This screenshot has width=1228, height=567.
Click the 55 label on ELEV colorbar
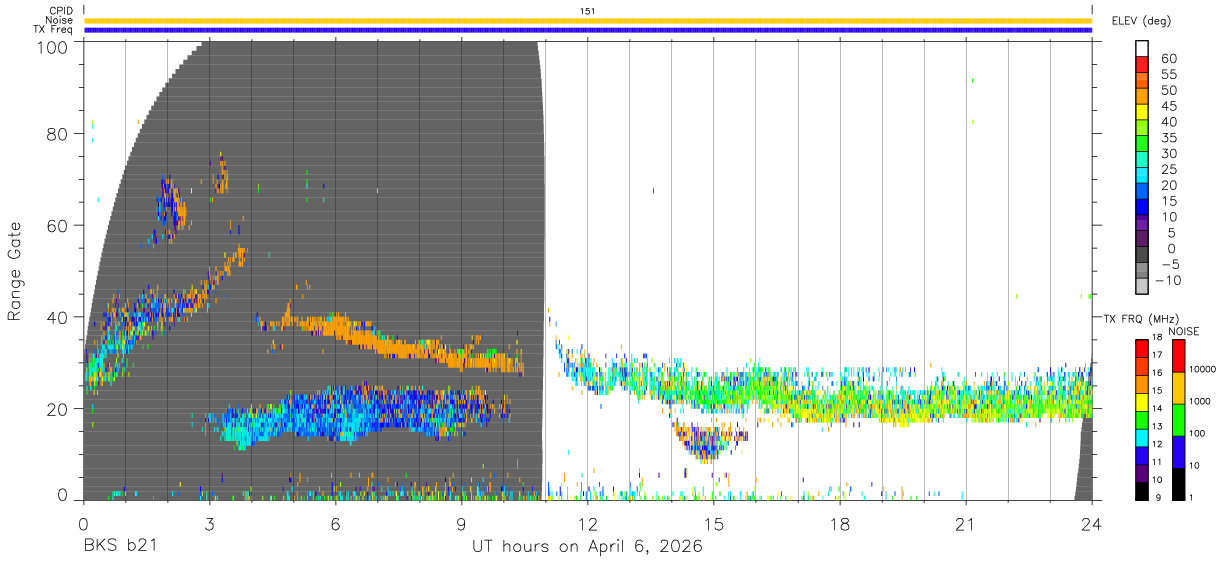click(1167, 74)
